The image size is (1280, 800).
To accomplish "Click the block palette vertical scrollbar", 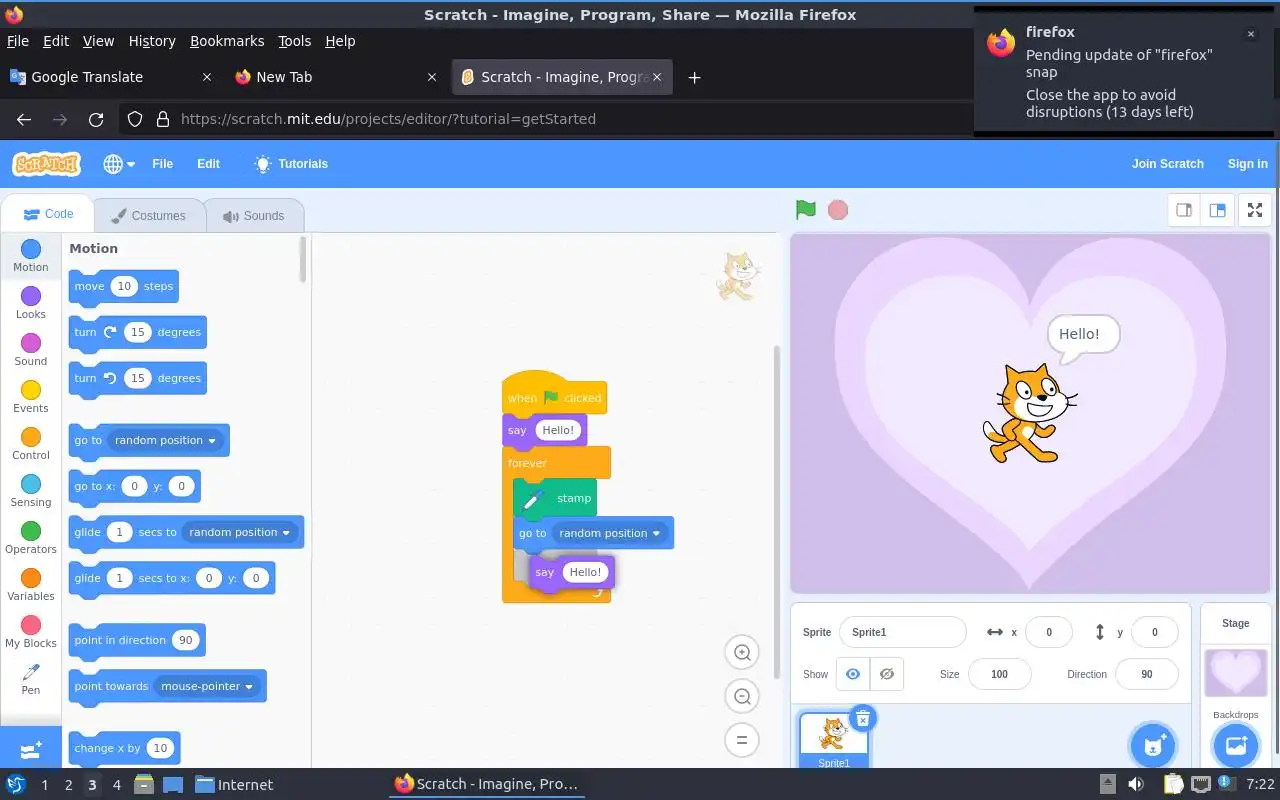I will point(303,260).
